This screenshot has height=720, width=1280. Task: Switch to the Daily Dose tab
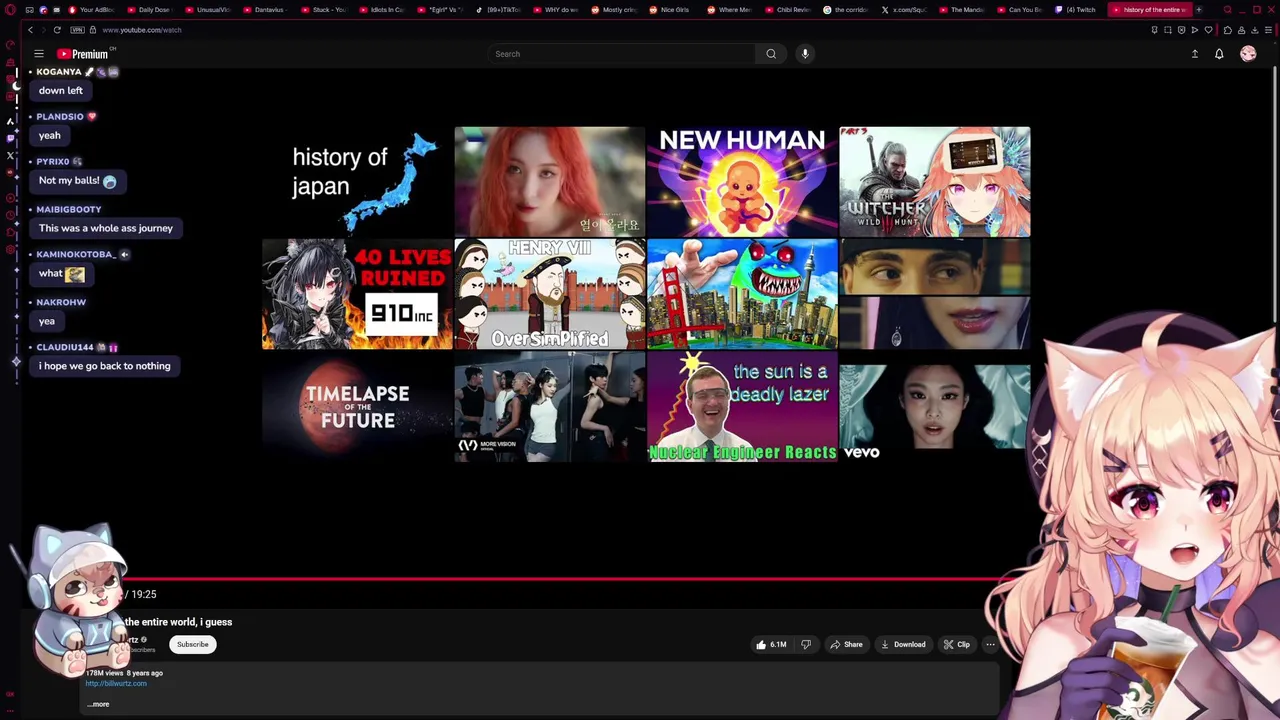(152, 10)
